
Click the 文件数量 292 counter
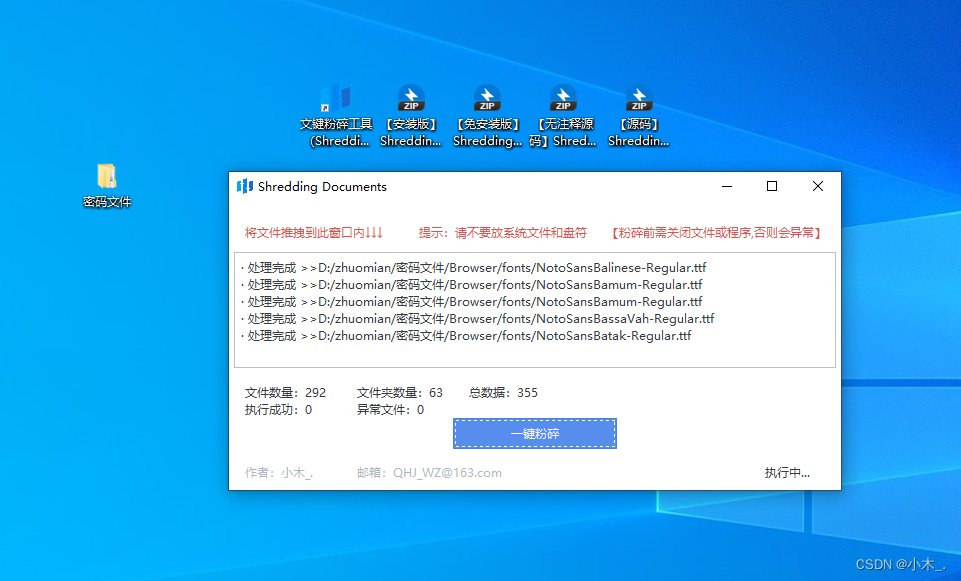pyautogui.click(x=285, y=392)
